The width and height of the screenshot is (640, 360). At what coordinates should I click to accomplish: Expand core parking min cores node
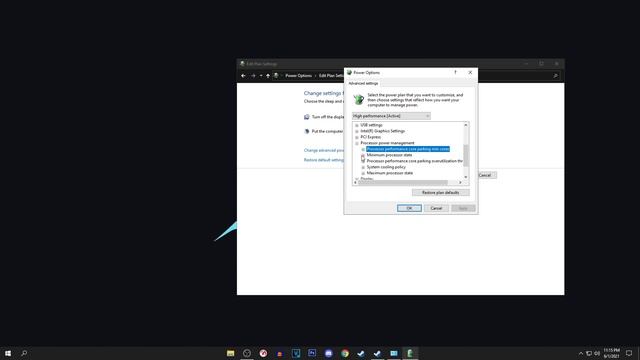click(363, 149)
